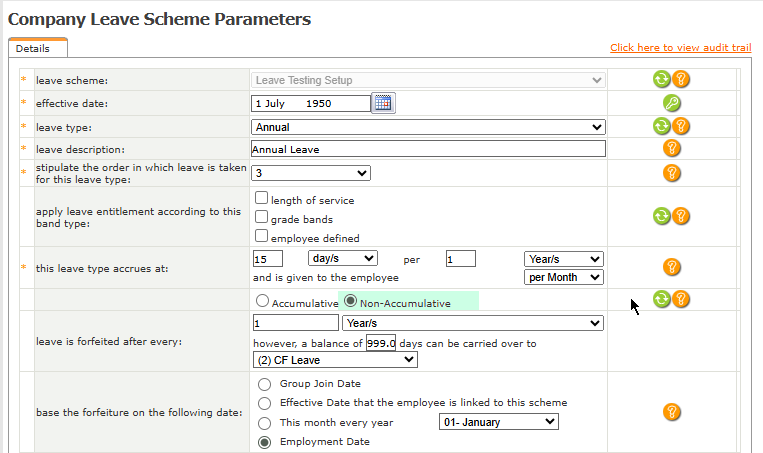Switch to the Details tab
The height and width of the screenshot is (453, 763).
[x=38, y=48]
